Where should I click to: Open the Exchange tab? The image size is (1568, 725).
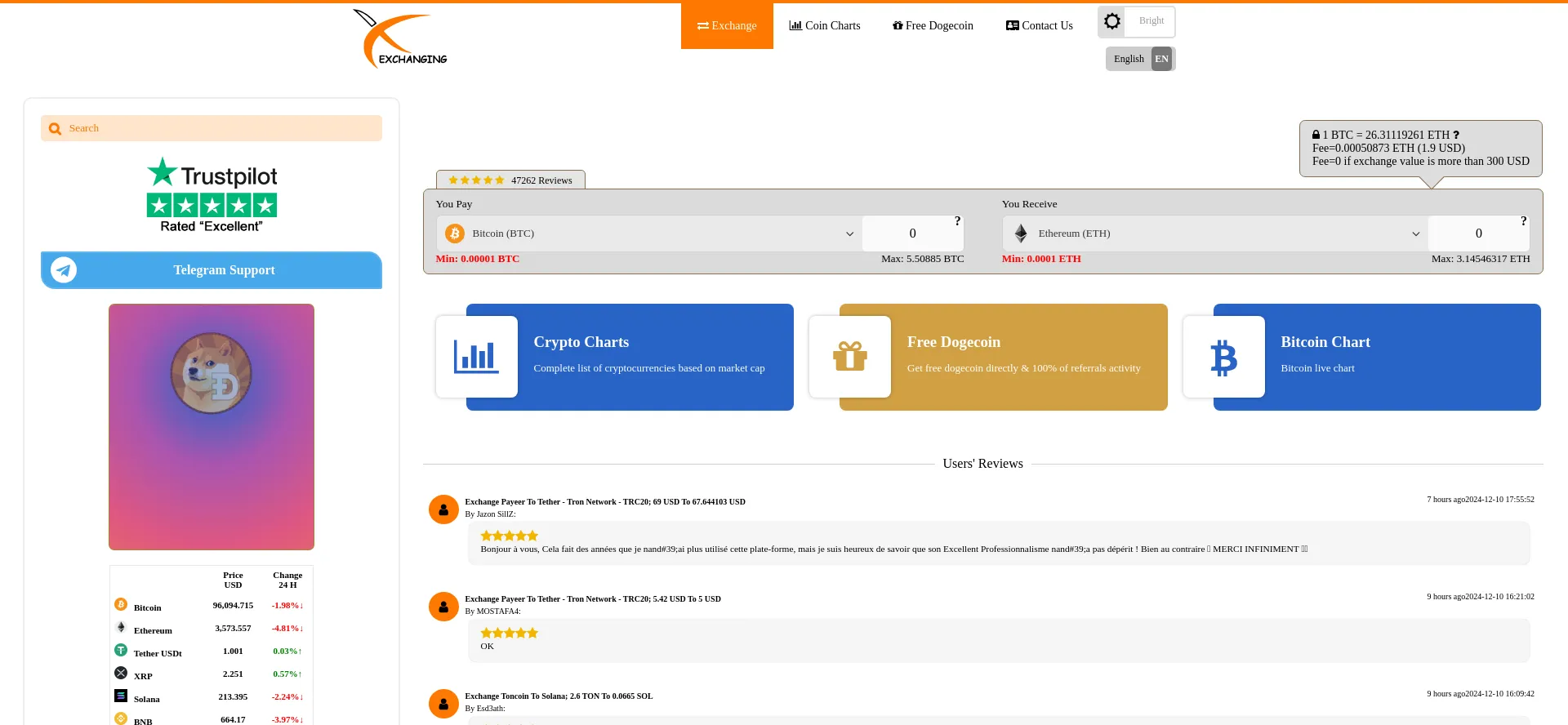(x=727, y=26)
